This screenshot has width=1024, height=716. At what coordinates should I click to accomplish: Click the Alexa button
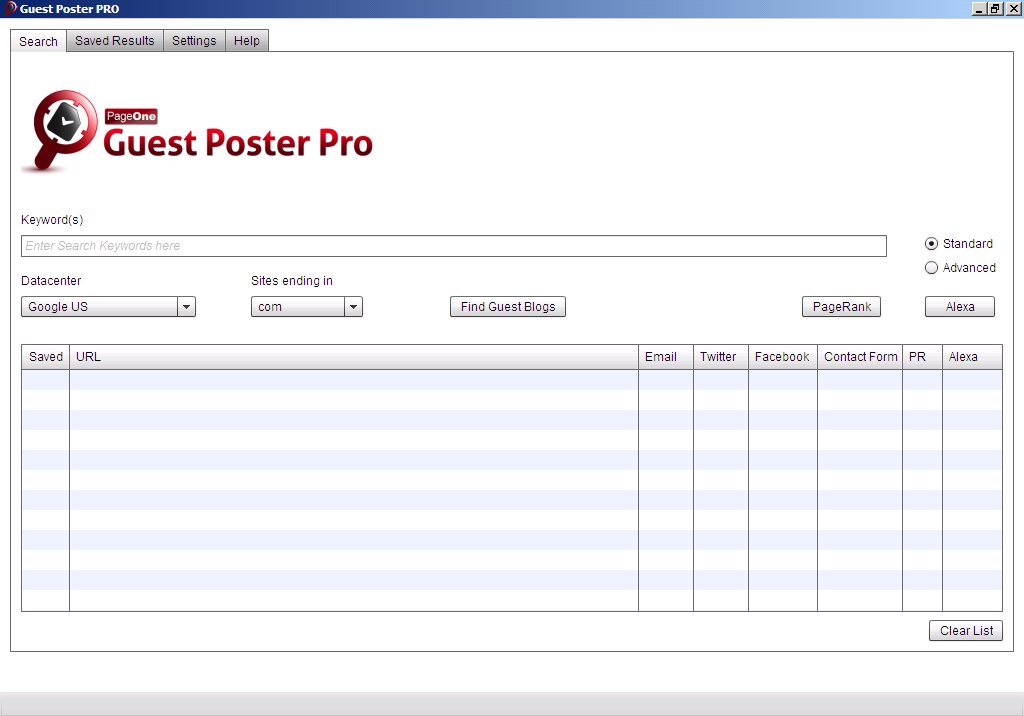tap(960, 306)
